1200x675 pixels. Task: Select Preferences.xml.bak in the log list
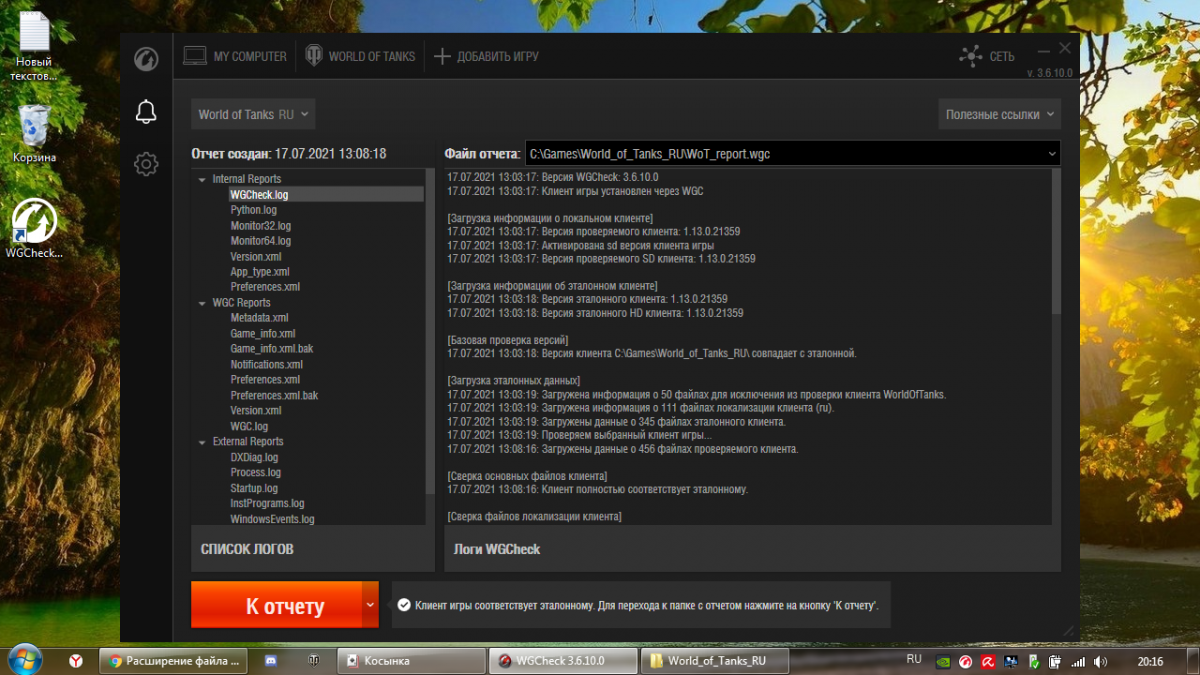274,395
